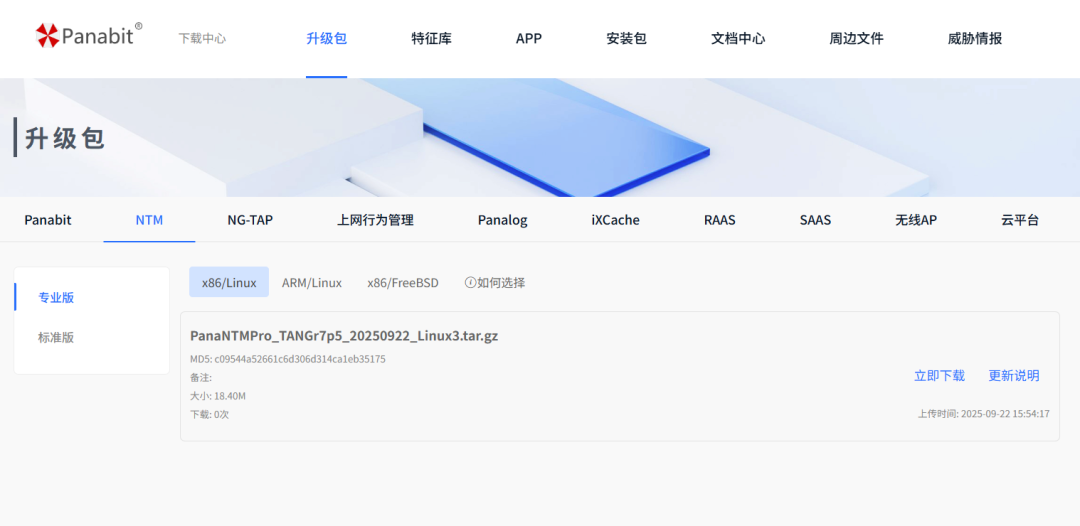Select the NG-TAP product tab
The image size is (1080, 526).
pos(250,220)
